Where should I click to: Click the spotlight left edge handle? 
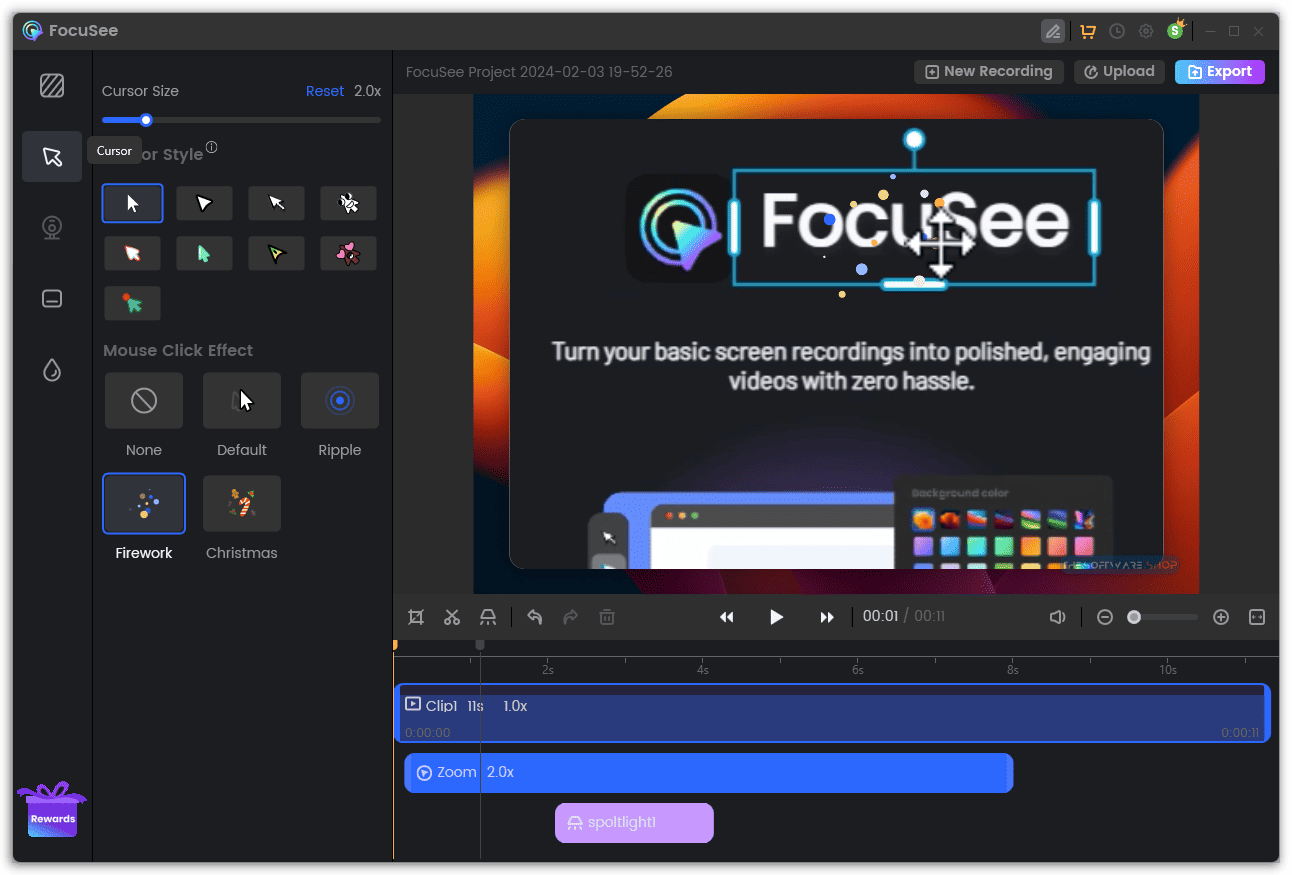pyautogui.click(x=734, y=226)
